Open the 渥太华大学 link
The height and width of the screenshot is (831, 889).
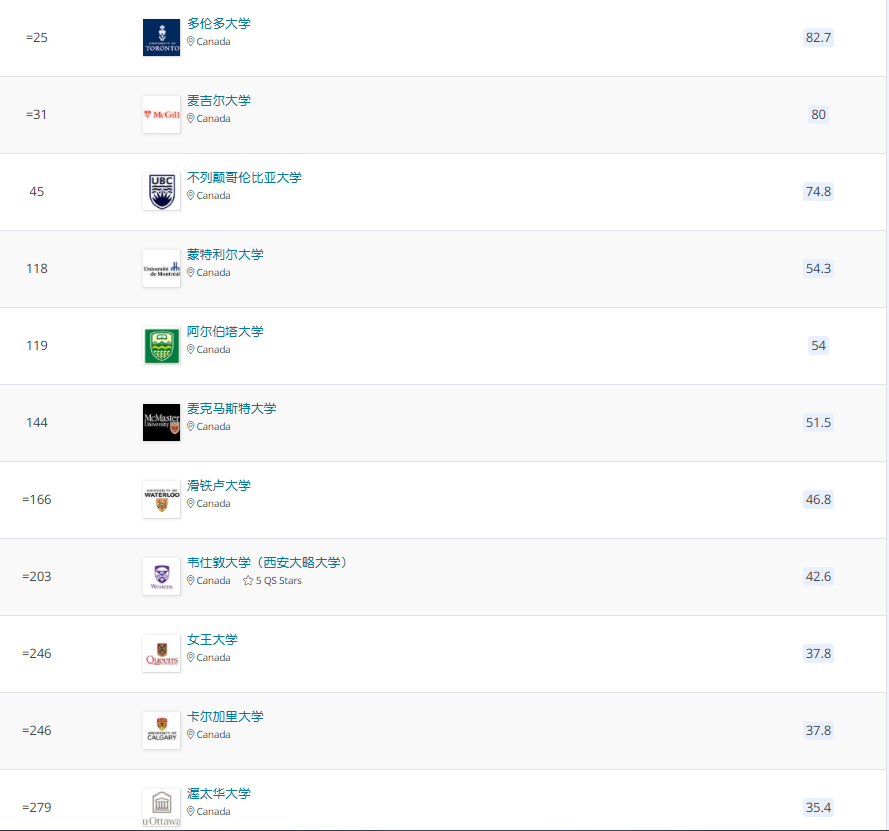coord(219,794)
